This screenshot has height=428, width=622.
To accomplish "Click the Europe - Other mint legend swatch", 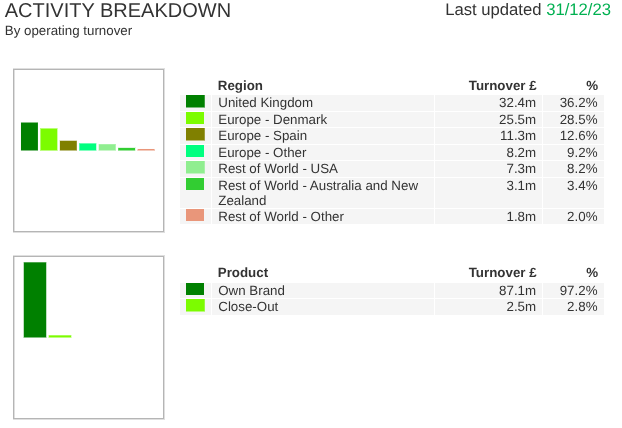I will (x=195, y=151).
